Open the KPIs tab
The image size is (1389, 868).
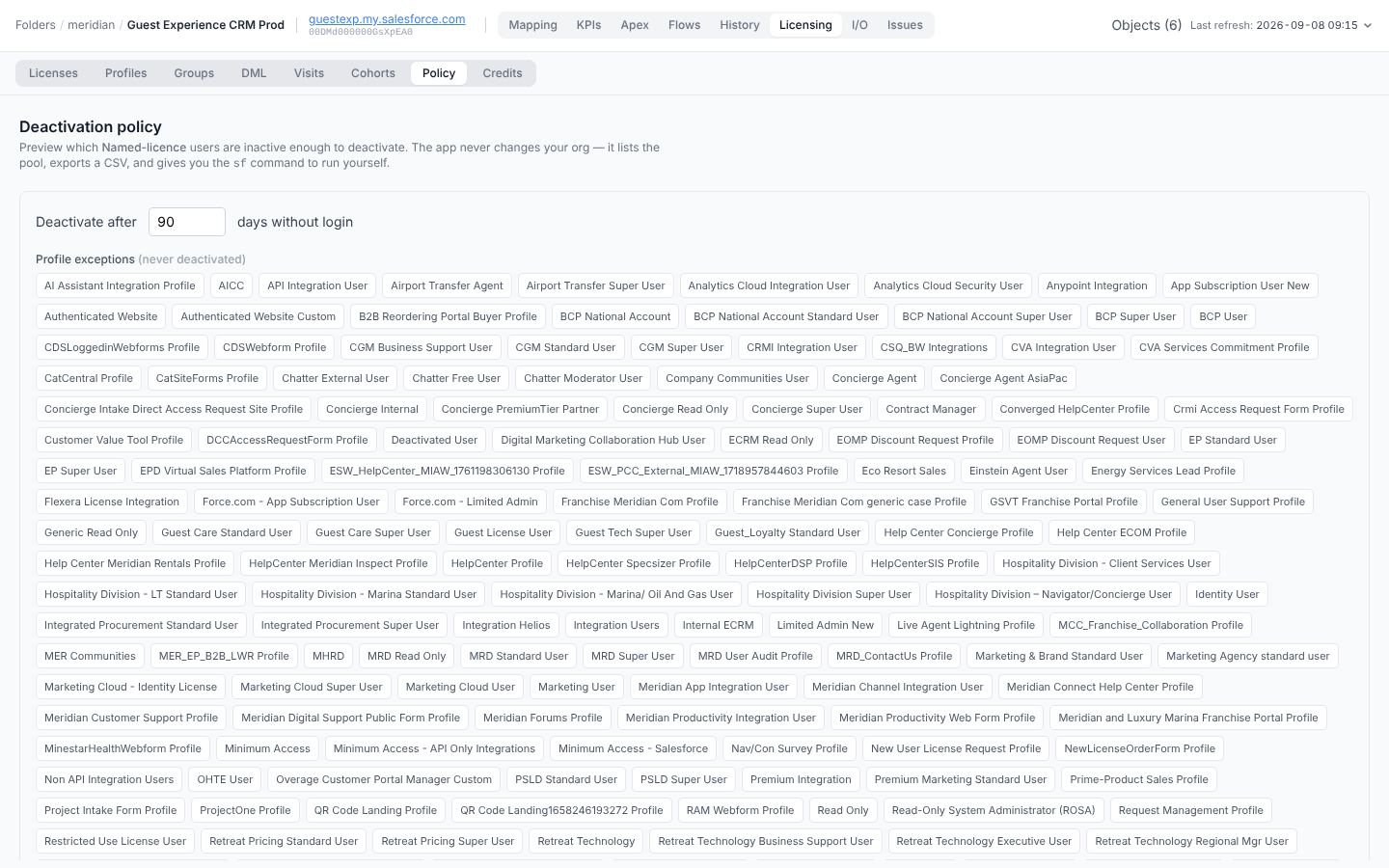(x=588, y=25)
